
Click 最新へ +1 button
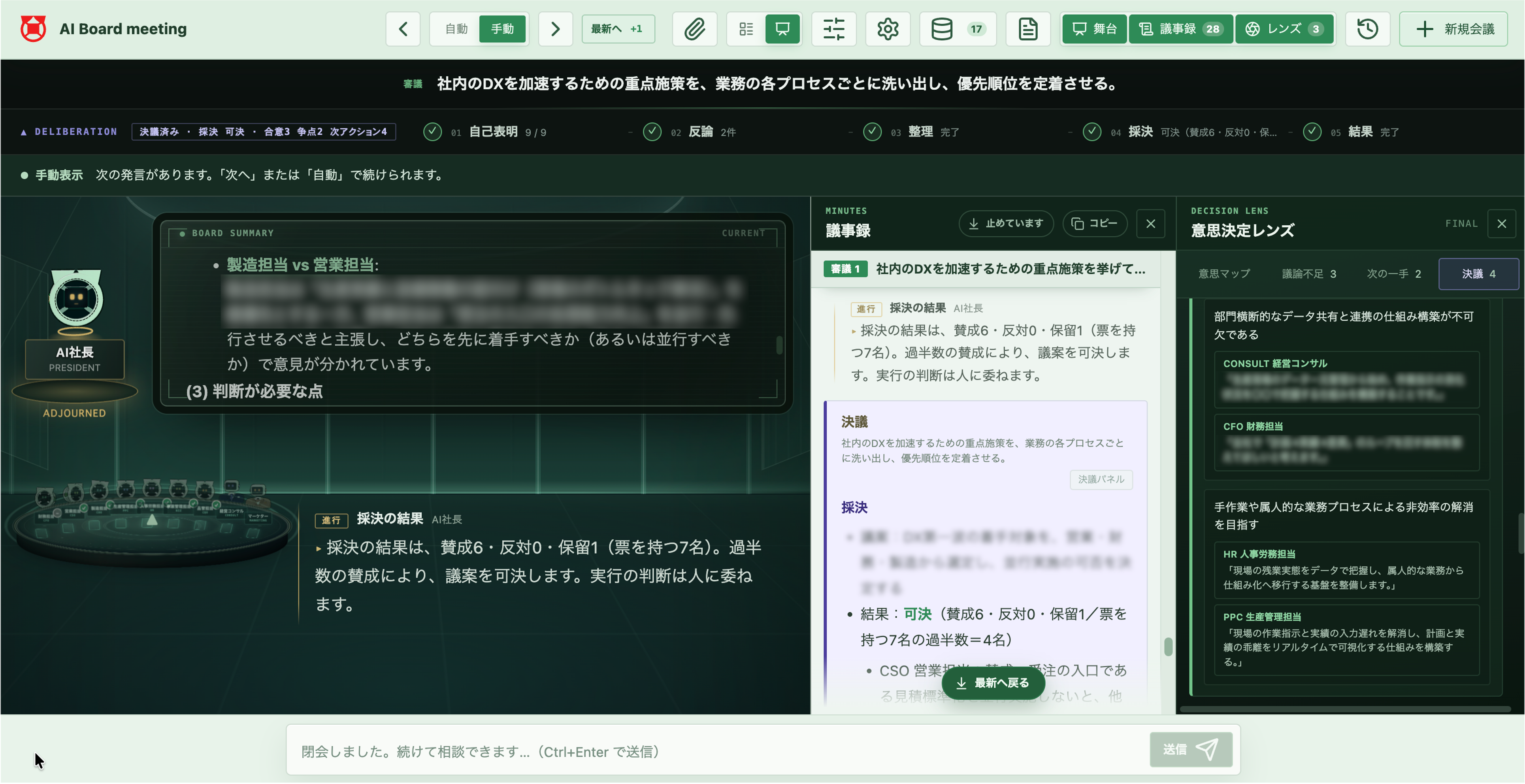pos(617,28)
